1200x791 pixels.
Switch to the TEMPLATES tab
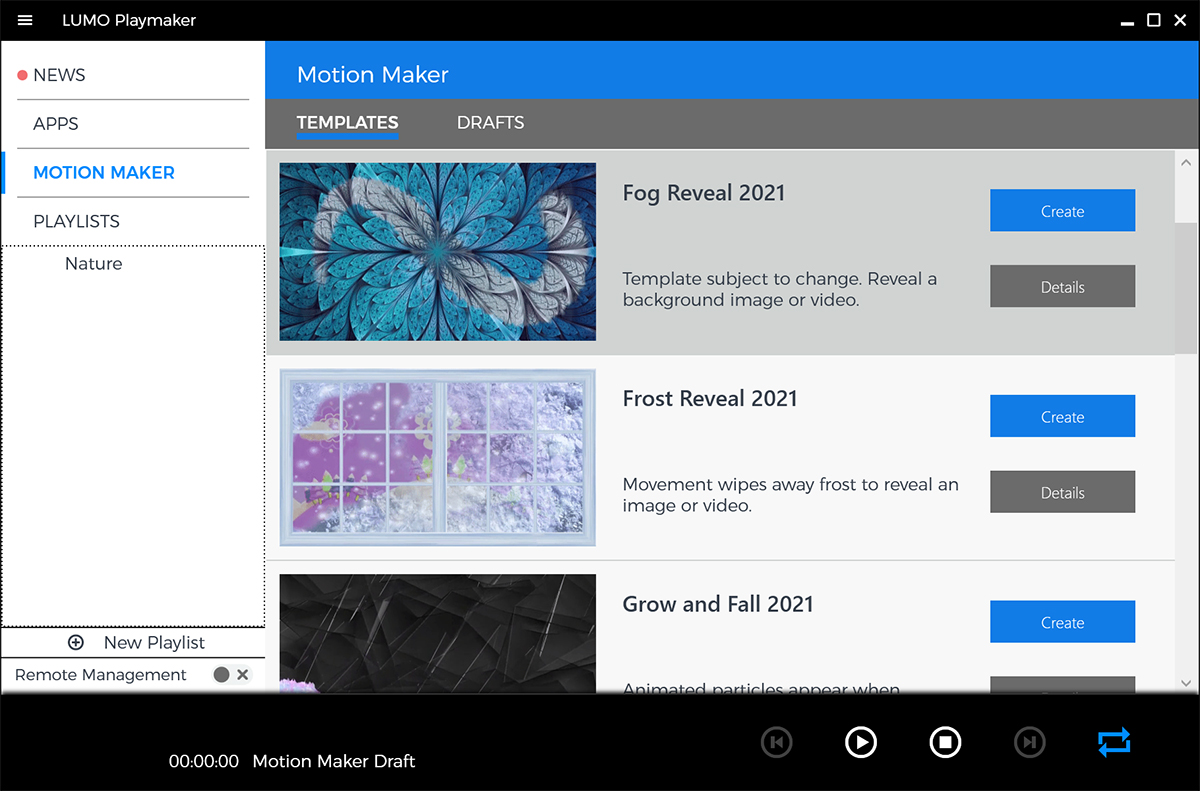[348, 123]
